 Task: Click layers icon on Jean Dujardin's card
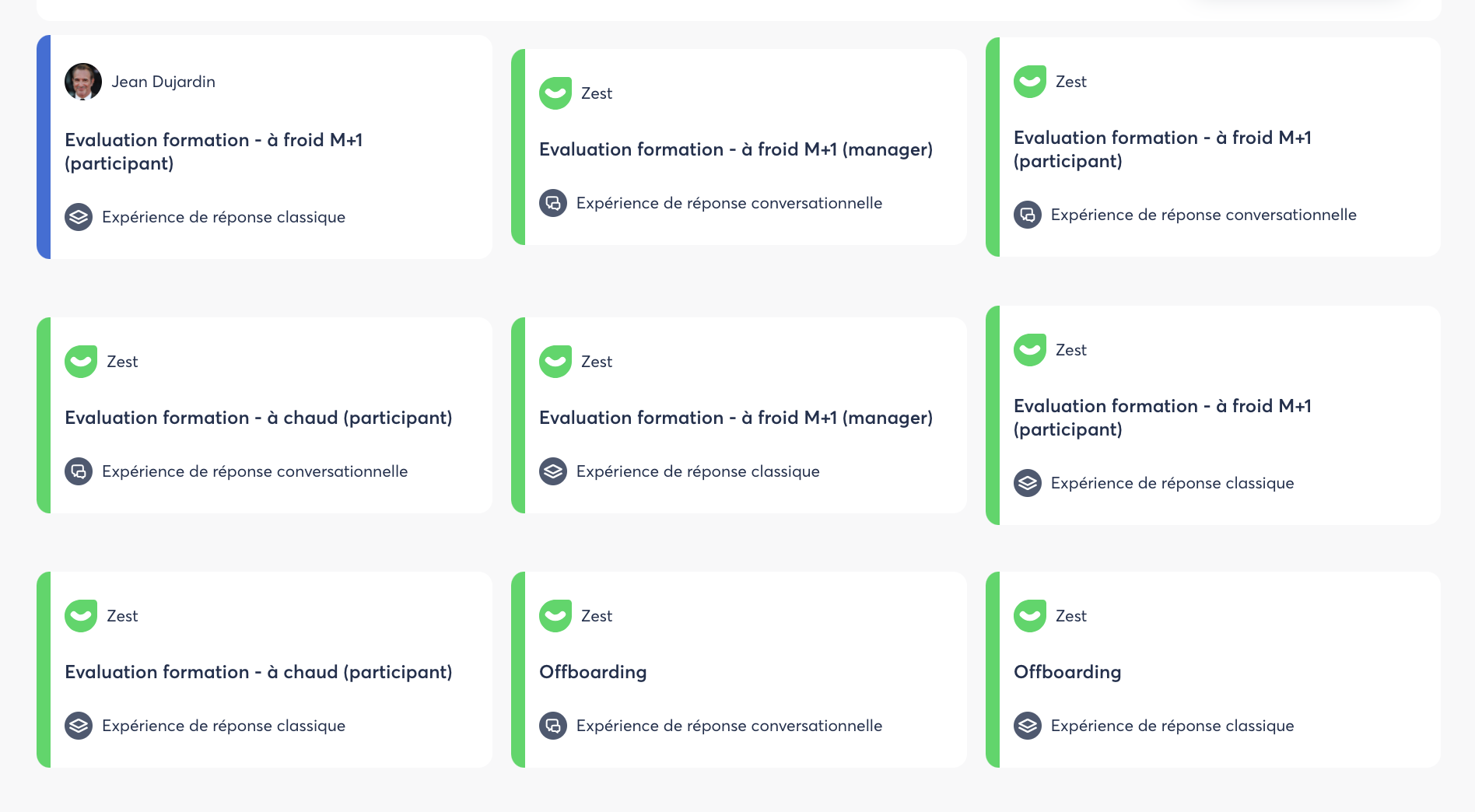point(79,217)
